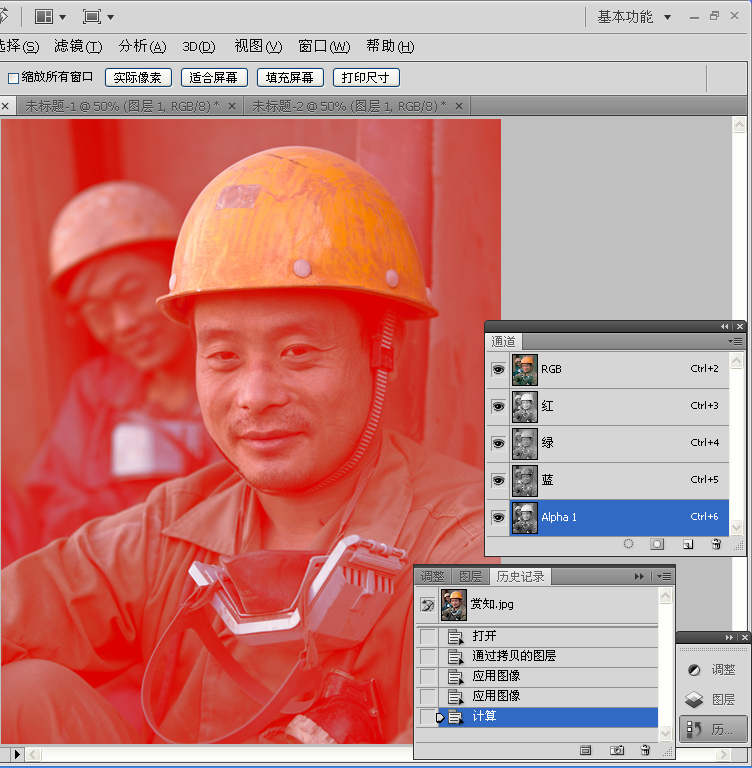Open the Screen Mode dropdown arrow
752x768 pixels.
[111, 18]
